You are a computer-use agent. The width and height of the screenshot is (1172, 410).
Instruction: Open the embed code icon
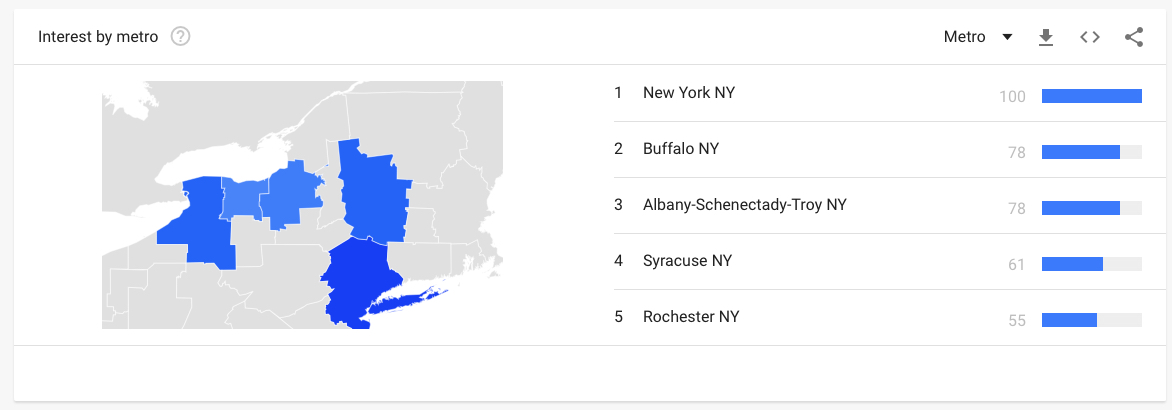point(1090,37)
